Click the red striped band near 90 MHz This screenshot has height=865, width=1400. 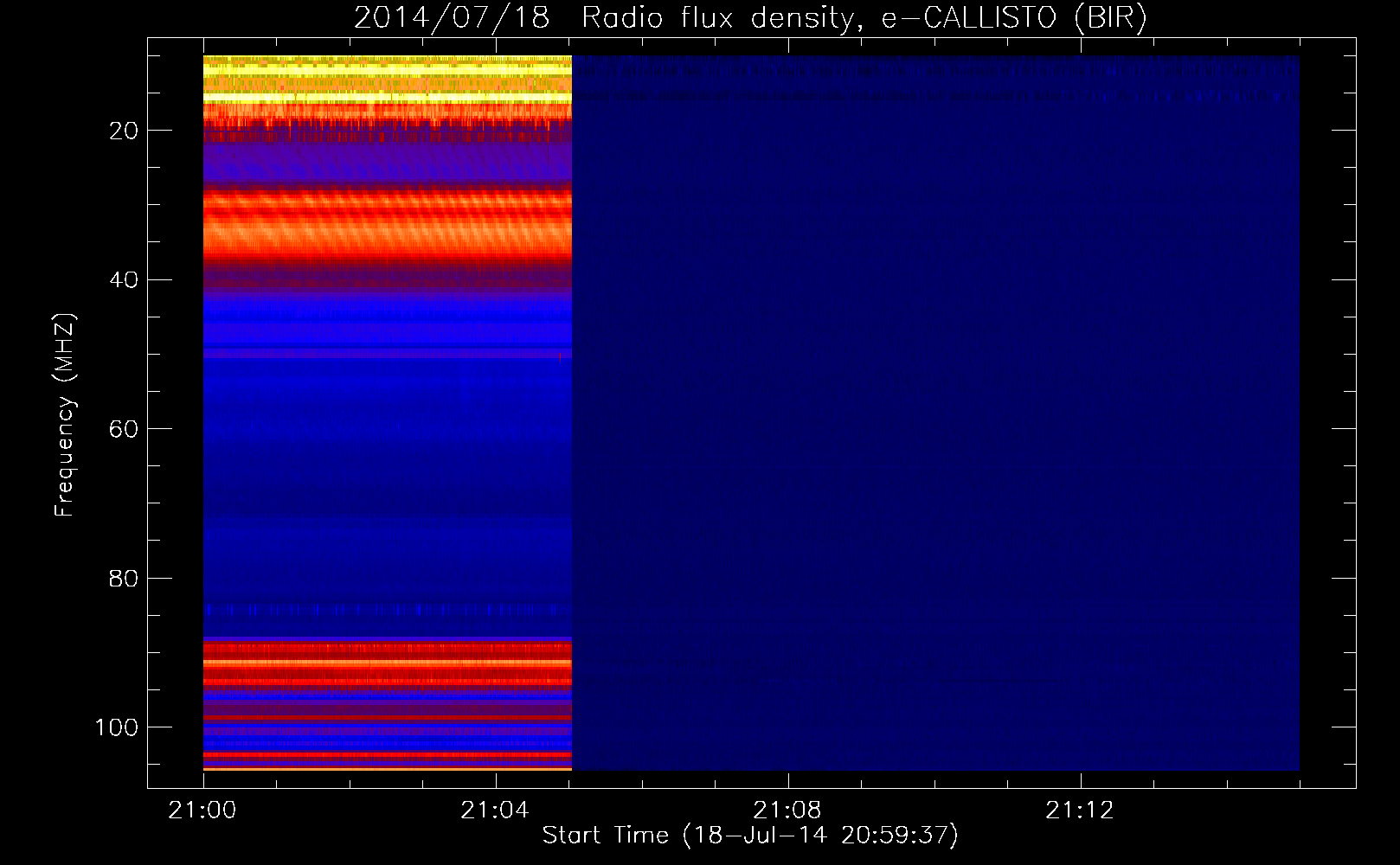[x=388, y=664]
